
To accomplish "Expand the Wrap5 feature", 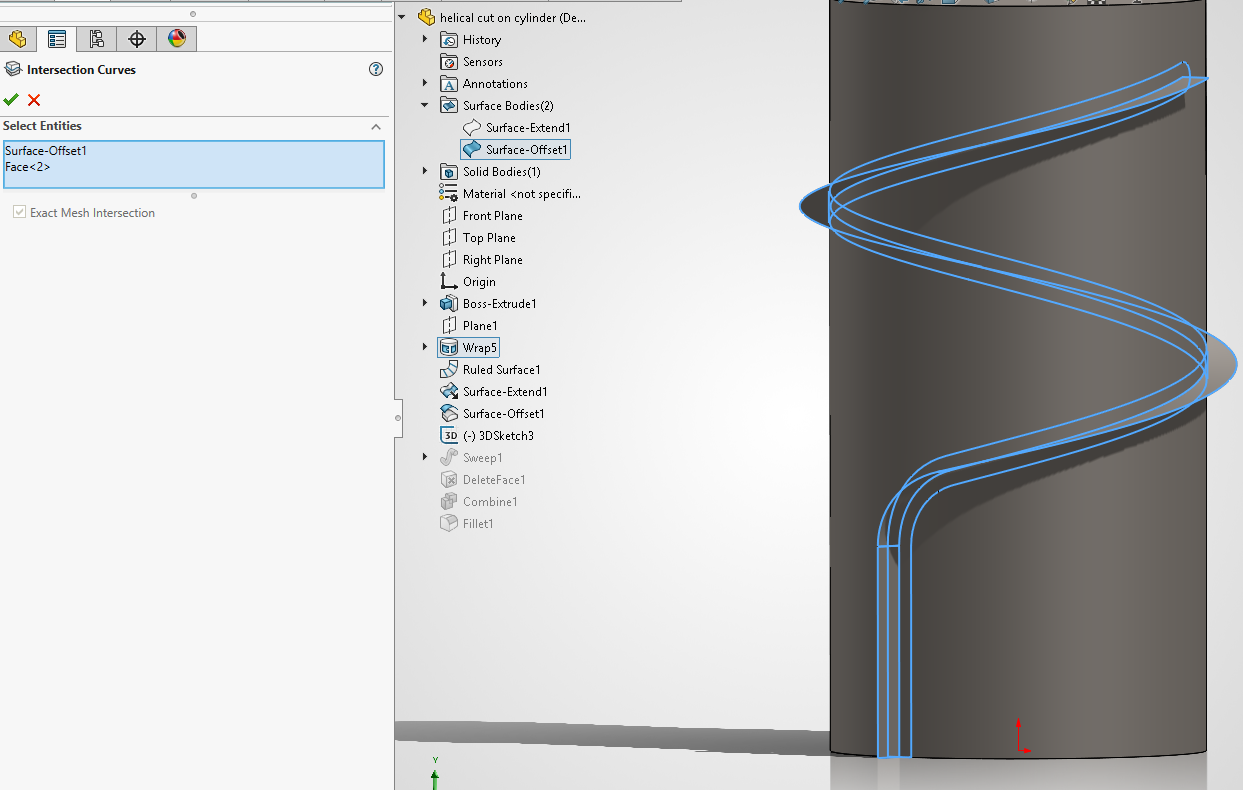I will 425,347.
